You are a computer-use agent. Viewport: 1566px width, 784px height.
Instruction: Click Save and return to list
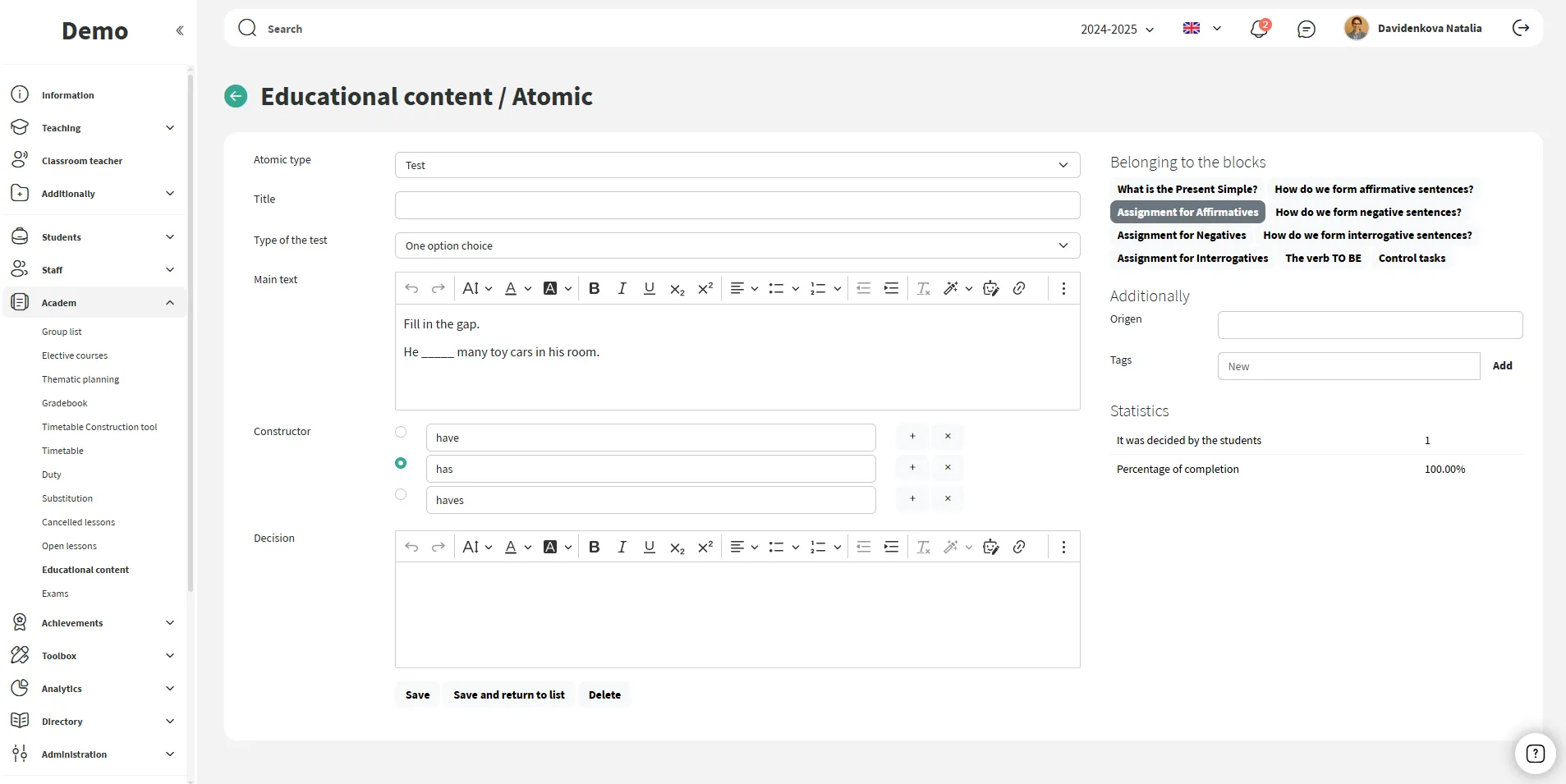(x=508, y=695)
